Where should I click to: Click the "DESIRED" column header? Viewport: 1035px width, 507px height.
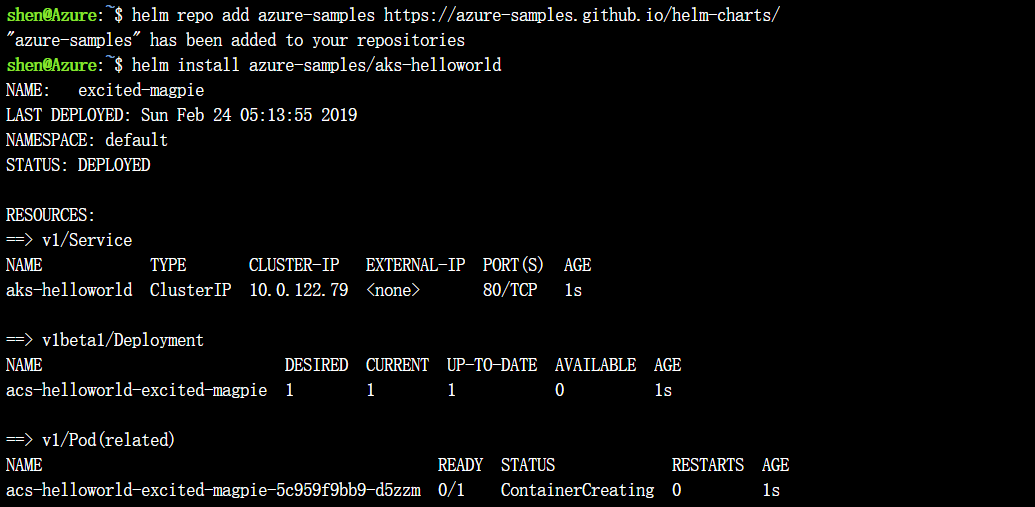point(317,366)
